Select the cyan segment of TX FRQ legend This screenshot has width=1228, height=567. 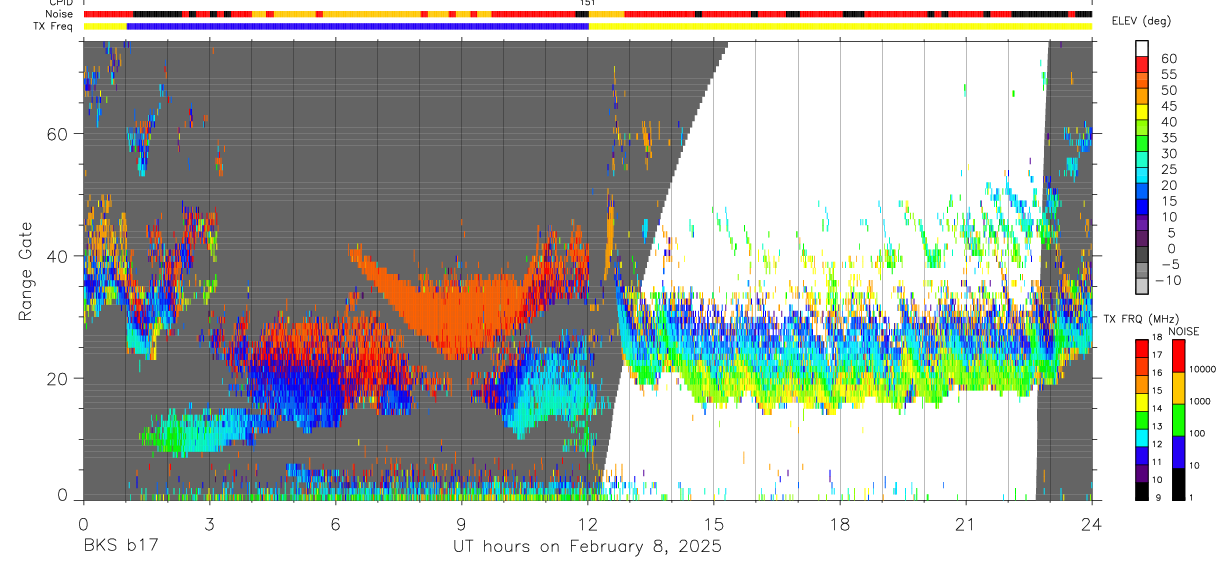tap(1142, 438)
